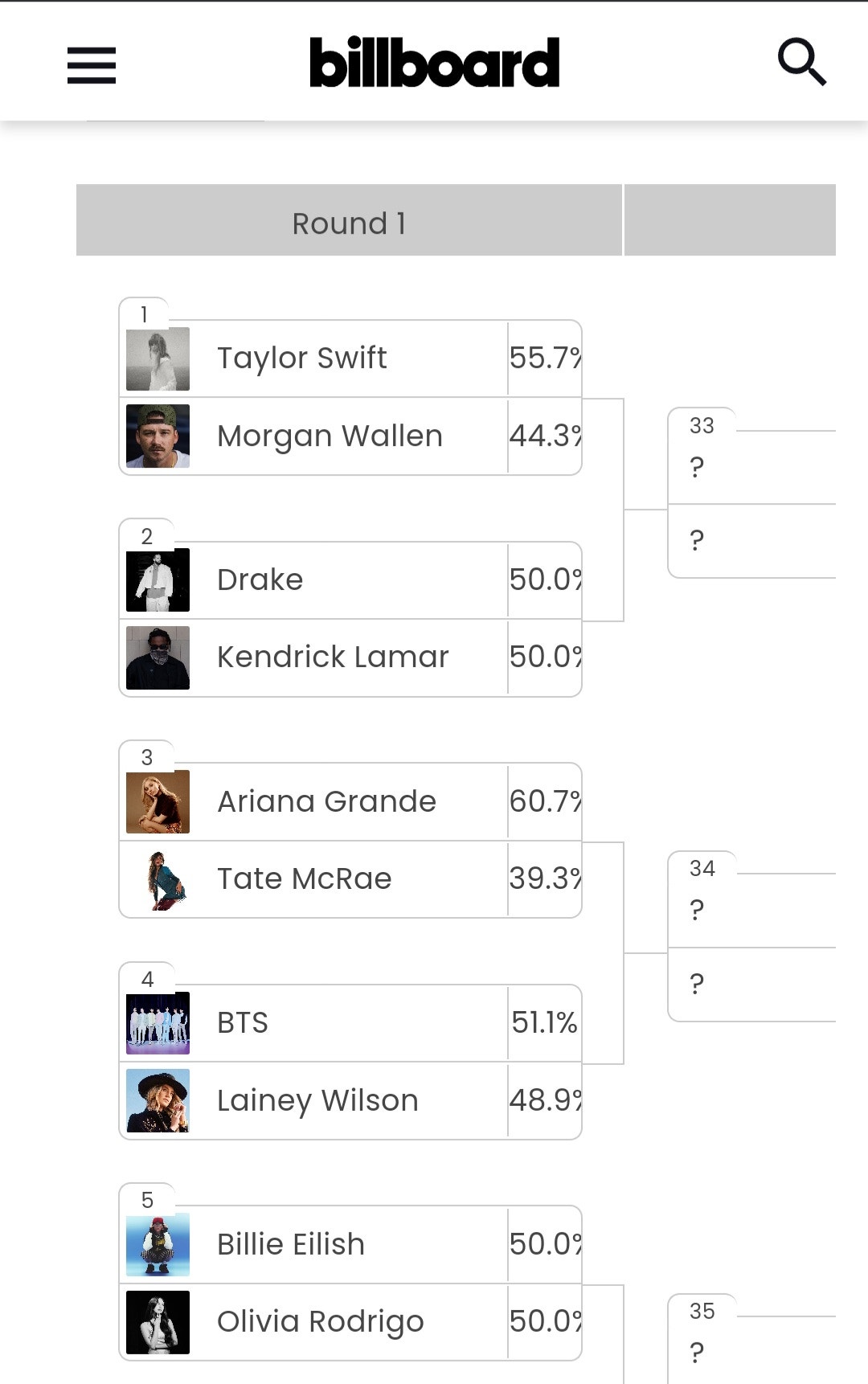Click Tate McRae's 39.3% vote bar
The height and width of the screenshot is (1384, 868).
pos(545,878)
